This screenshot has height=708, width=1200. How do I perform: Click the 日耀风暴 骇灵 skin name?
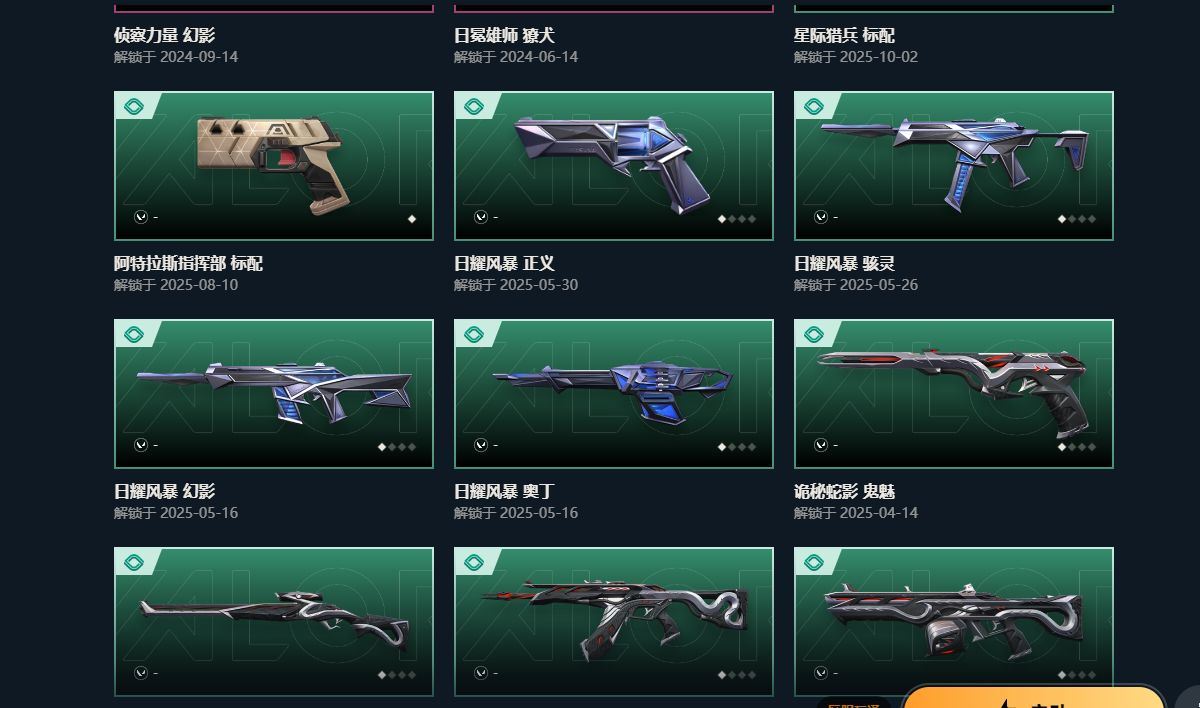click(x=844, y=264)
